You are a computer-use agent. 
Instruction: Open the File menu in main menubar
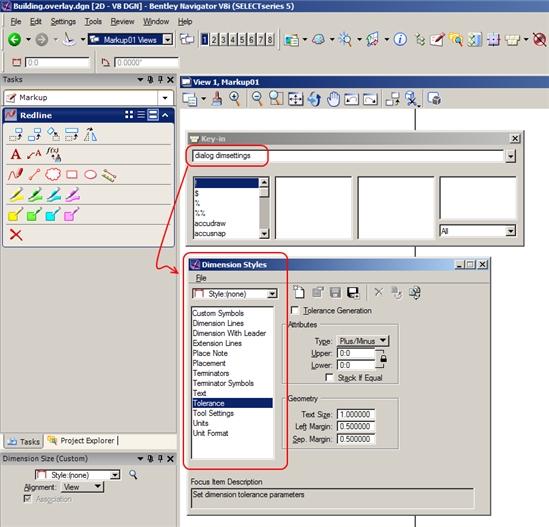click(16, 22)
